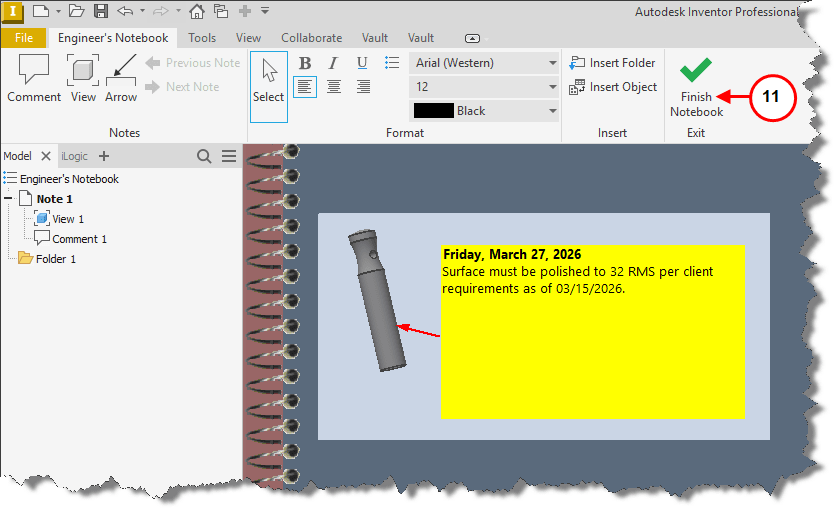Open the Undo history dropdown arrow
834x508 pixels.
tap(142, 11)
